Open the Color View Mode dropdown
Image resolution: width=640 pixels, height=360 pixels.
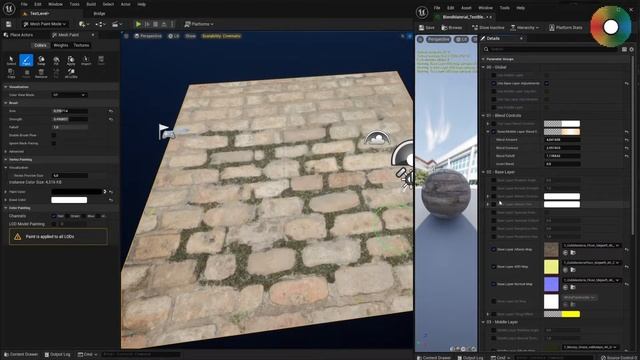coord(69,95)
